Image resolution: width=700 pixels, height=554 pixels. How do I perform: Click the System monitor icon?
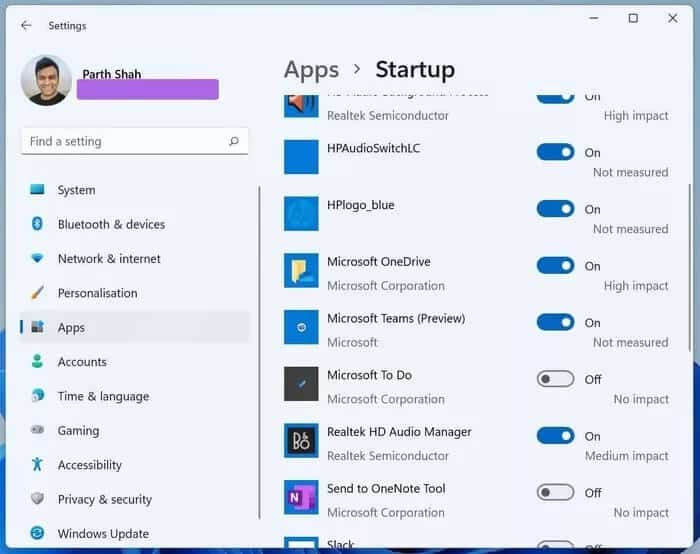tap(37, 190)
